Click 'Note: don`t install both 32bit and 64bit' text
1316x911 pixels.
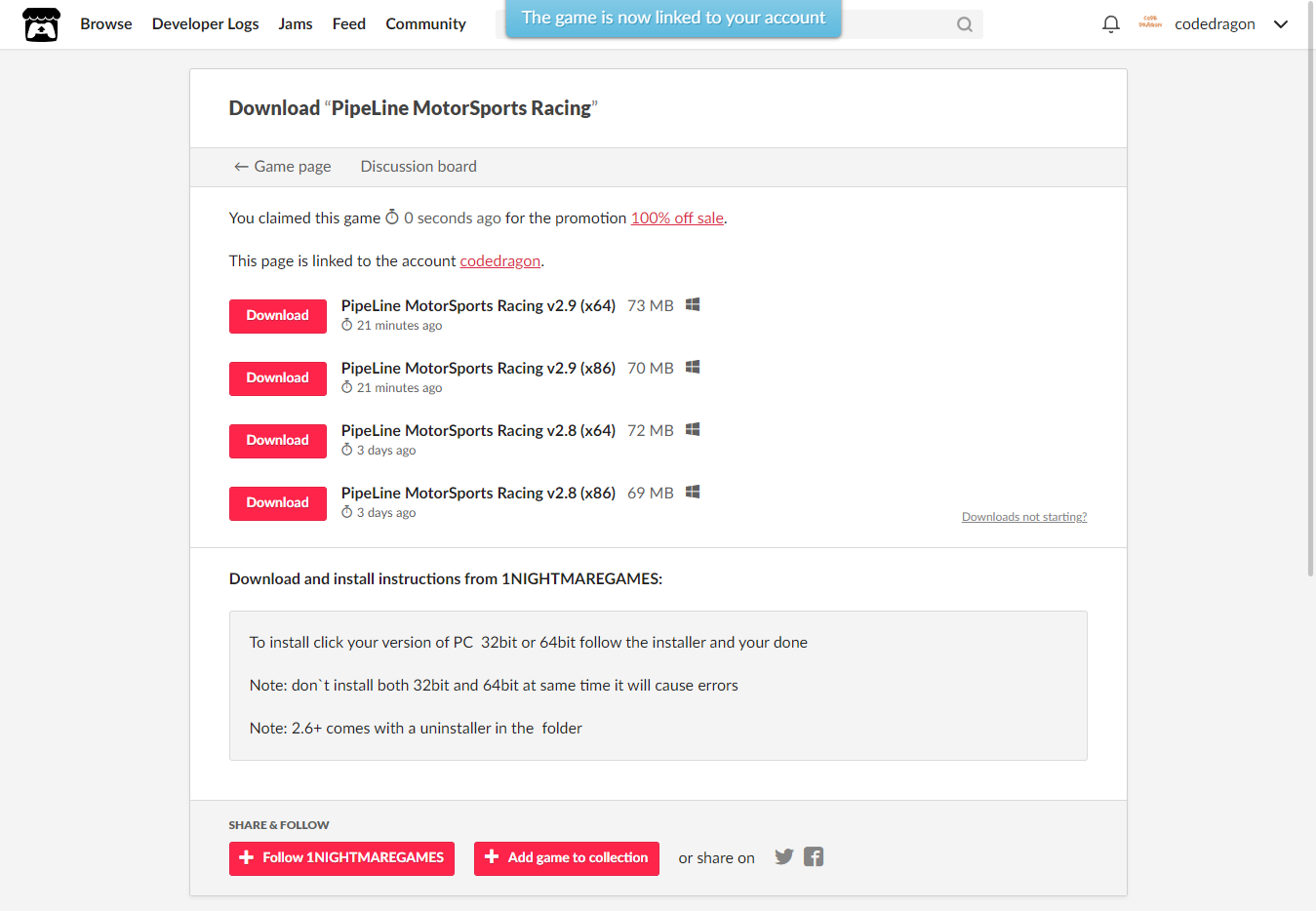pos(494,685)
